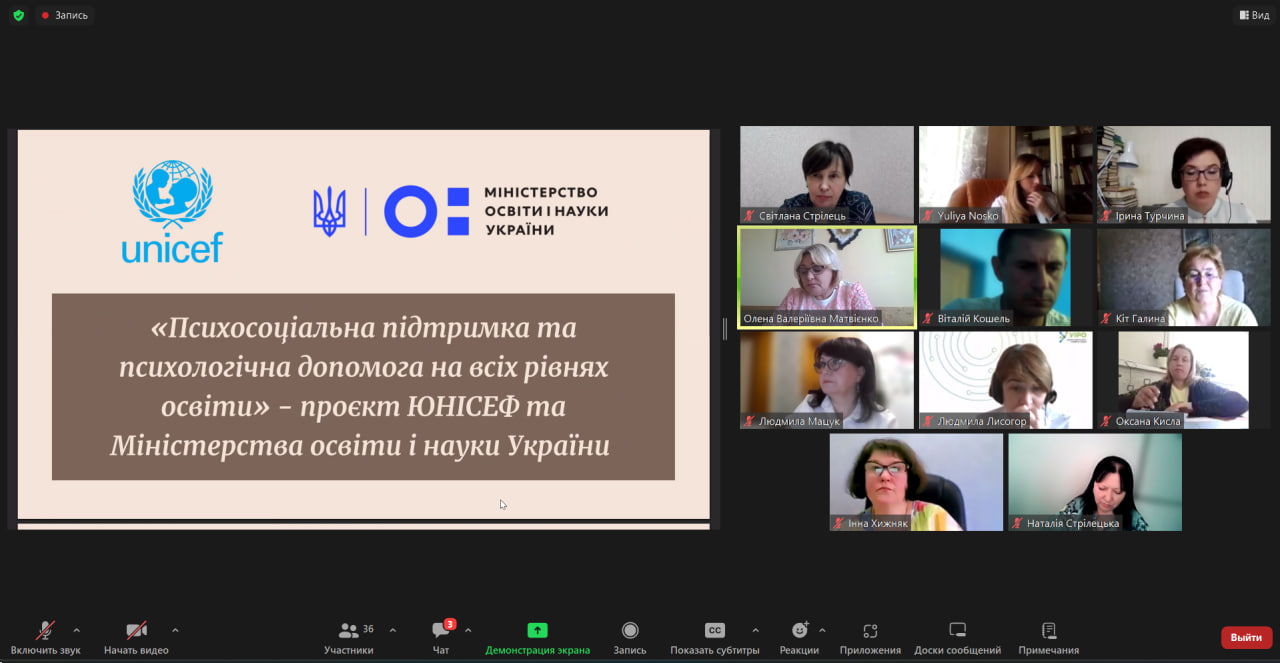The image size is (1280, 663).
Task: Select Кіт Галина video tile
Action: click(1184, 277)
